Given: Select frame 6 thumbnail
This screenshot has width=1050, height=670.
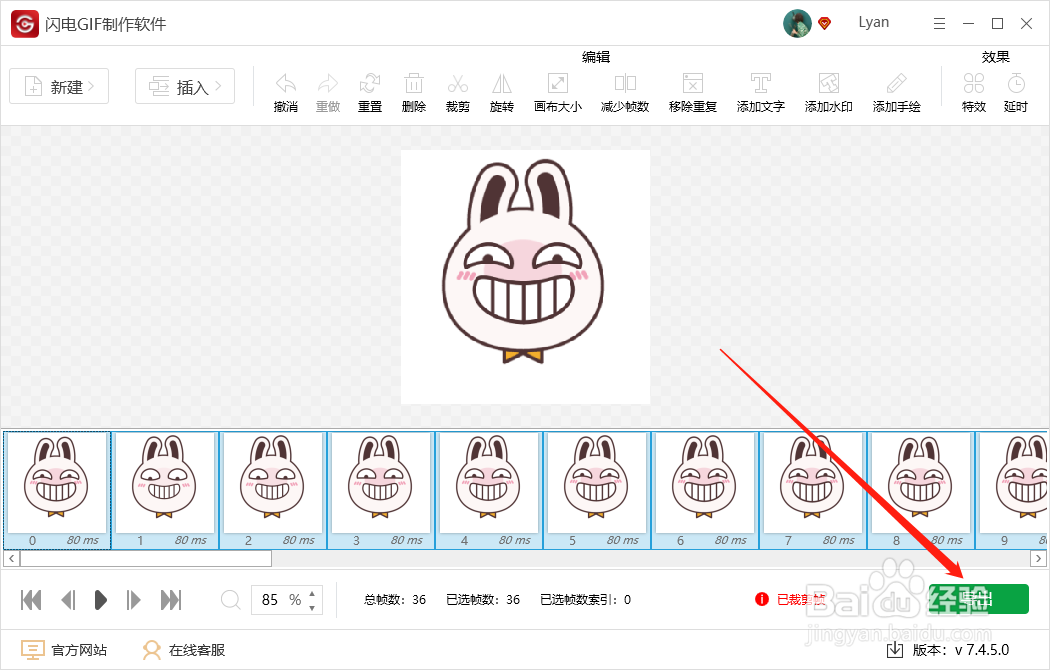Looking at the screenshot, I should [x=705, y=490].
